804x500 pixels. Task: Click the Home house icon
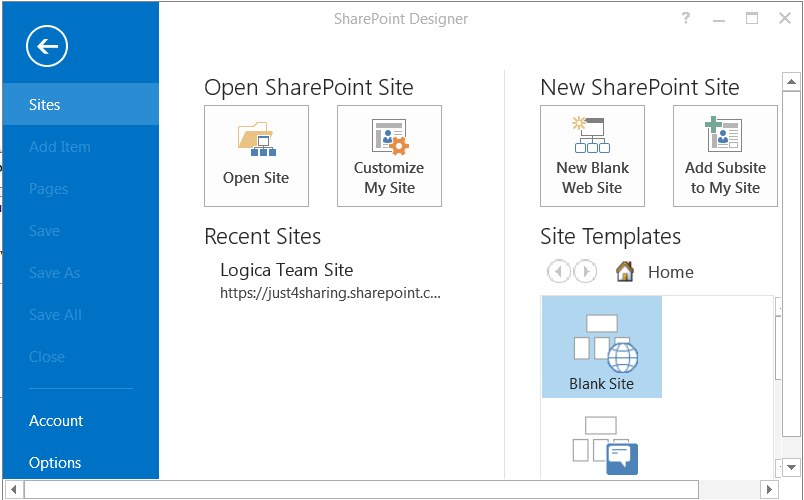coord(625,271)
